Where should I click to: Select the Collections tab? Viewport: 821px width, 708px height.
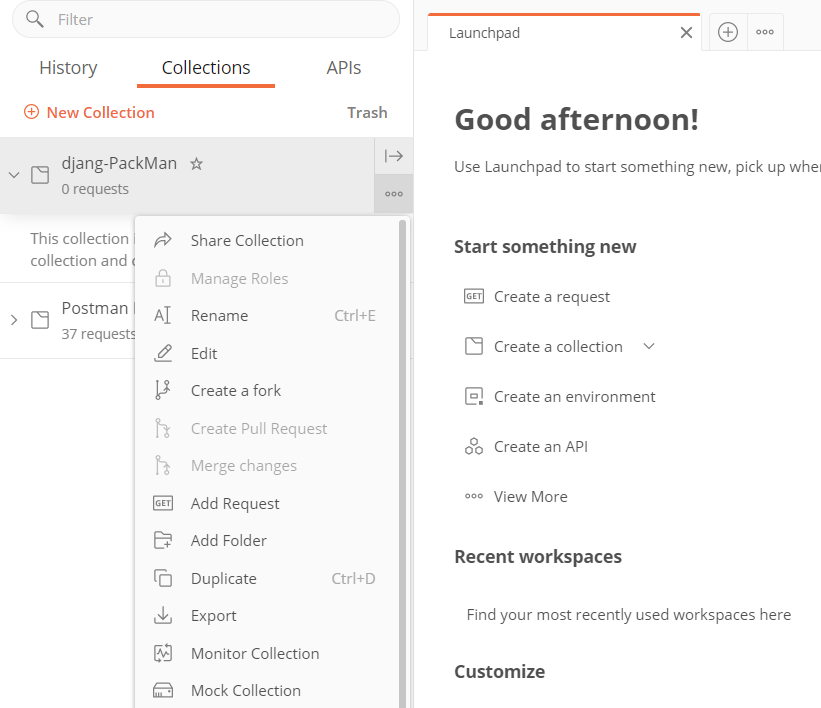click(206, 68)
